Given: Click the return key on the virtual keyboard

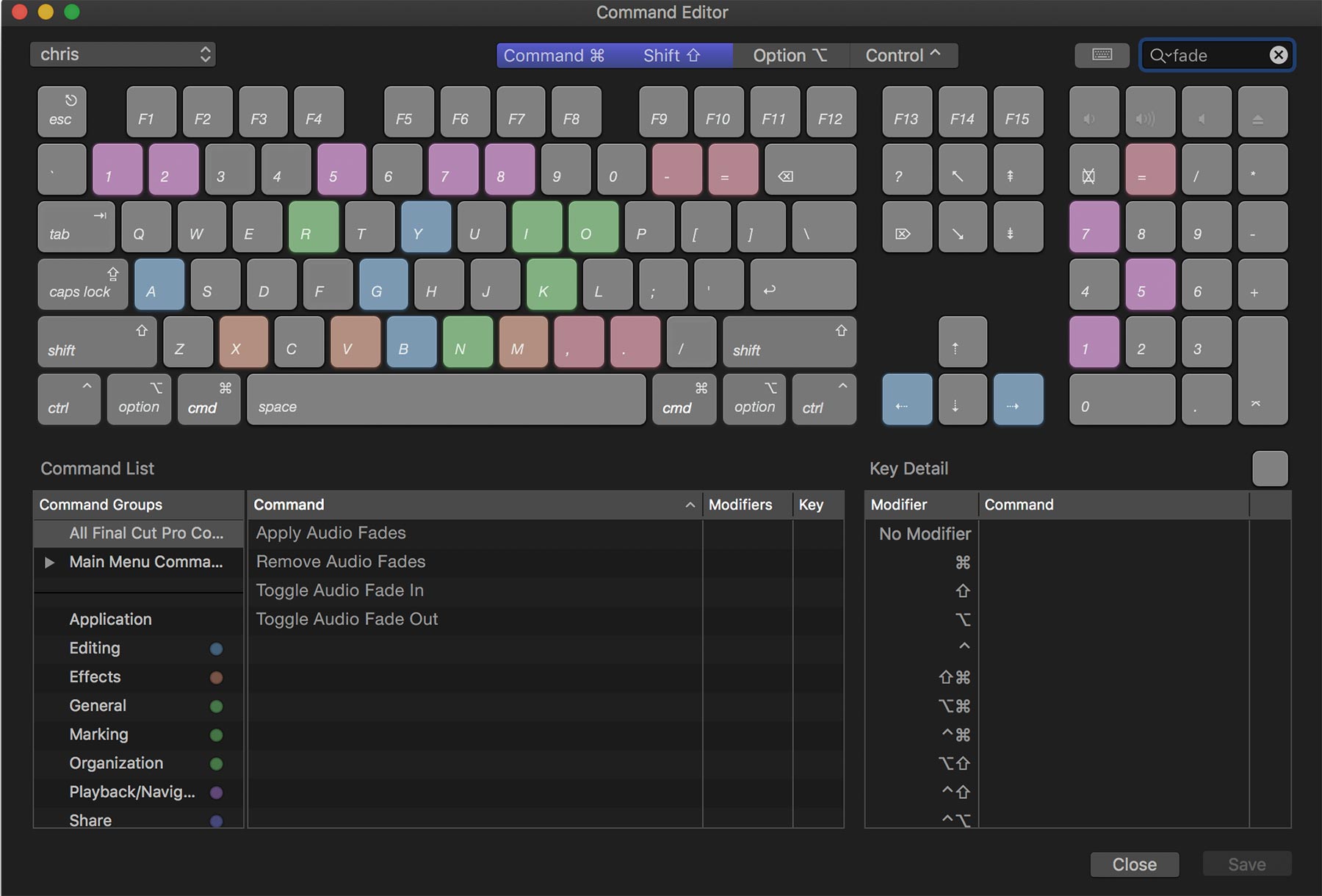Looking at the screenshot, I should [803, 284].
